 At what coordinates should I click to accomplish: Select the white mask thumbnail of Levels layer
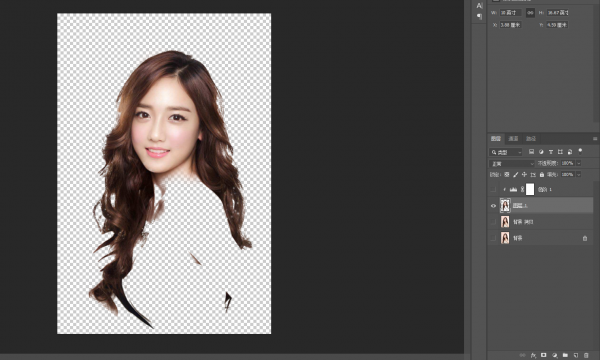(530, 189)
